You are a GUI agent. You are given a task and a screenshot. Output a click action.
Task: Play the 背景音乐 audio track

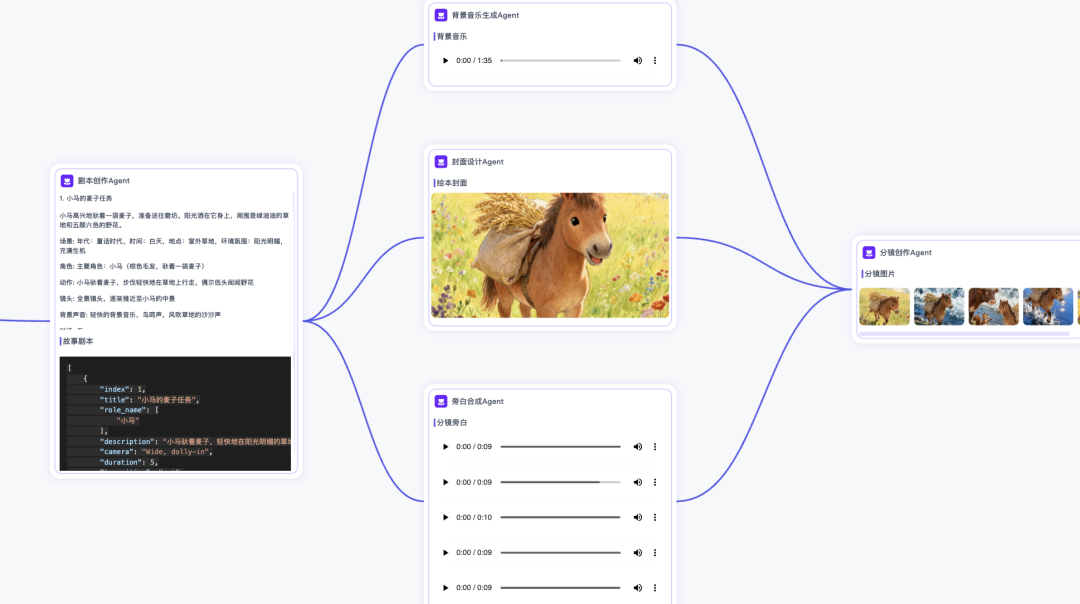tap(446, 61)
